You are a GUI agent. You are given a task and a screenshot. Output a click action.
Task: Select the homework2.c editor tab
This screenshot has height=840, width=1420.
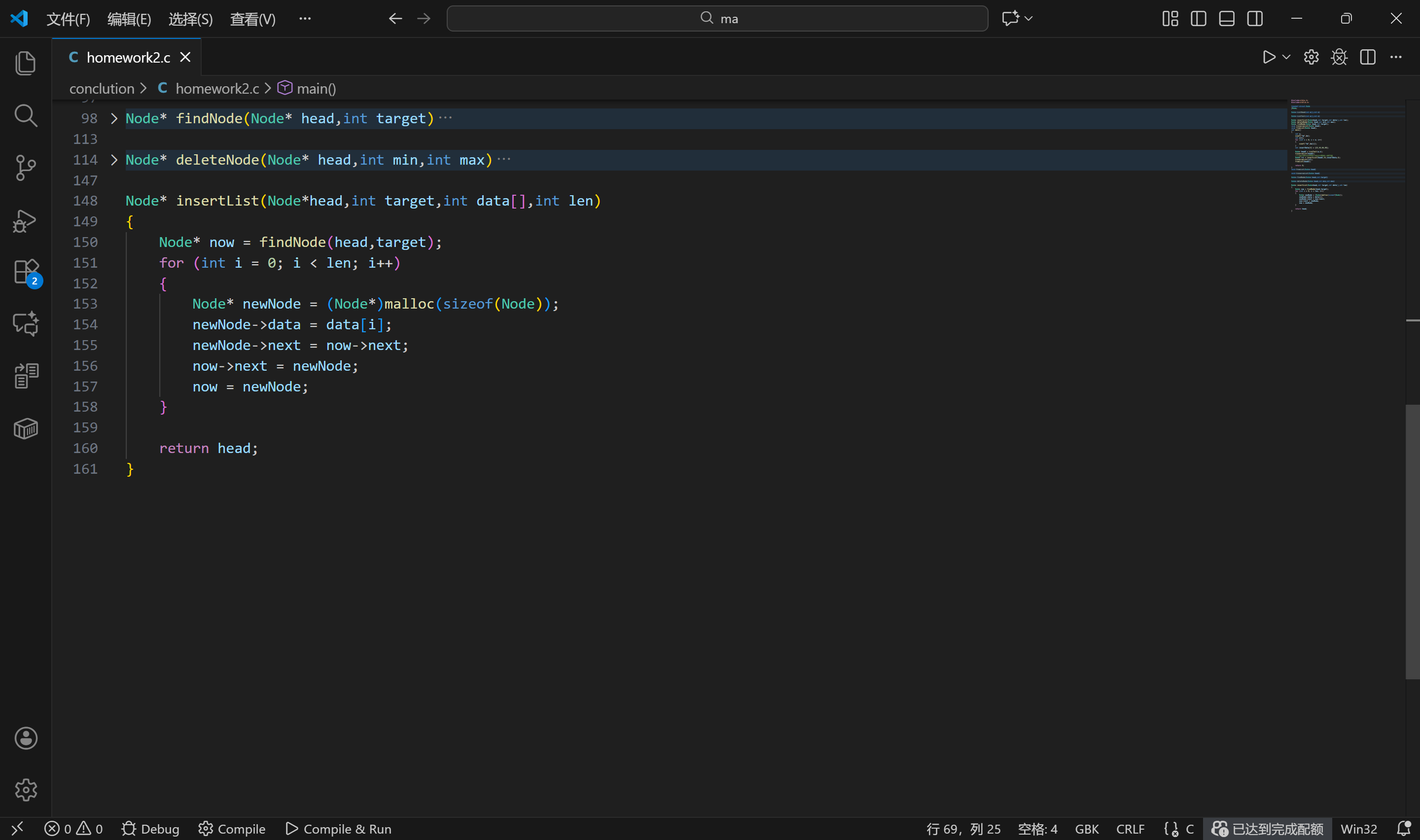coord(128,57)
